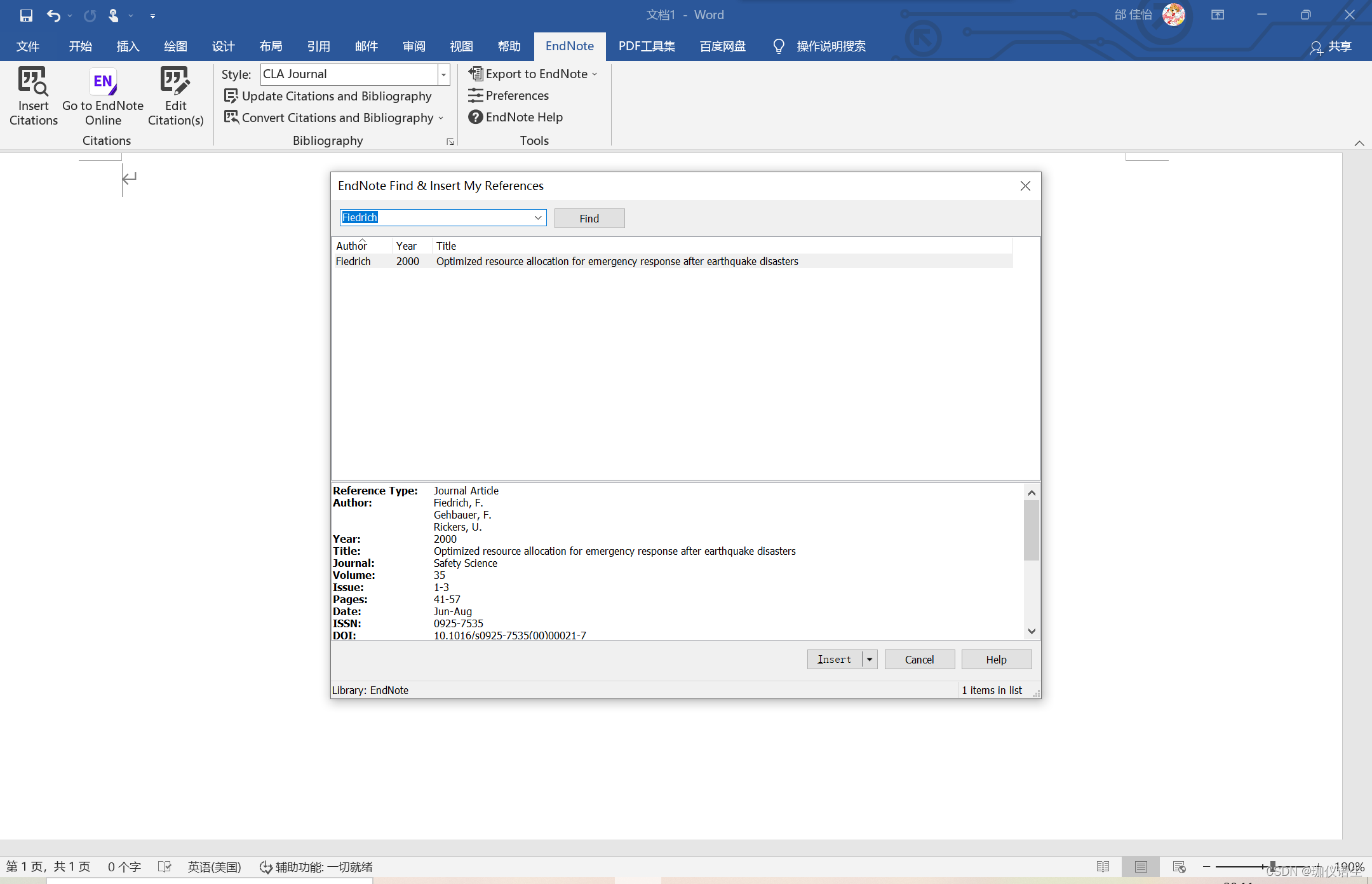Switch to Read Mode view icon

[x=1103, y=867]
